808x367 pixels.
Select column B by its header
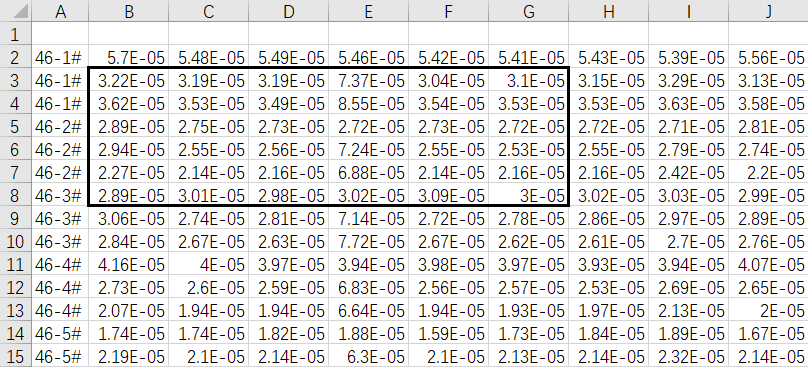pyautogui.click(x=129, y=11)
